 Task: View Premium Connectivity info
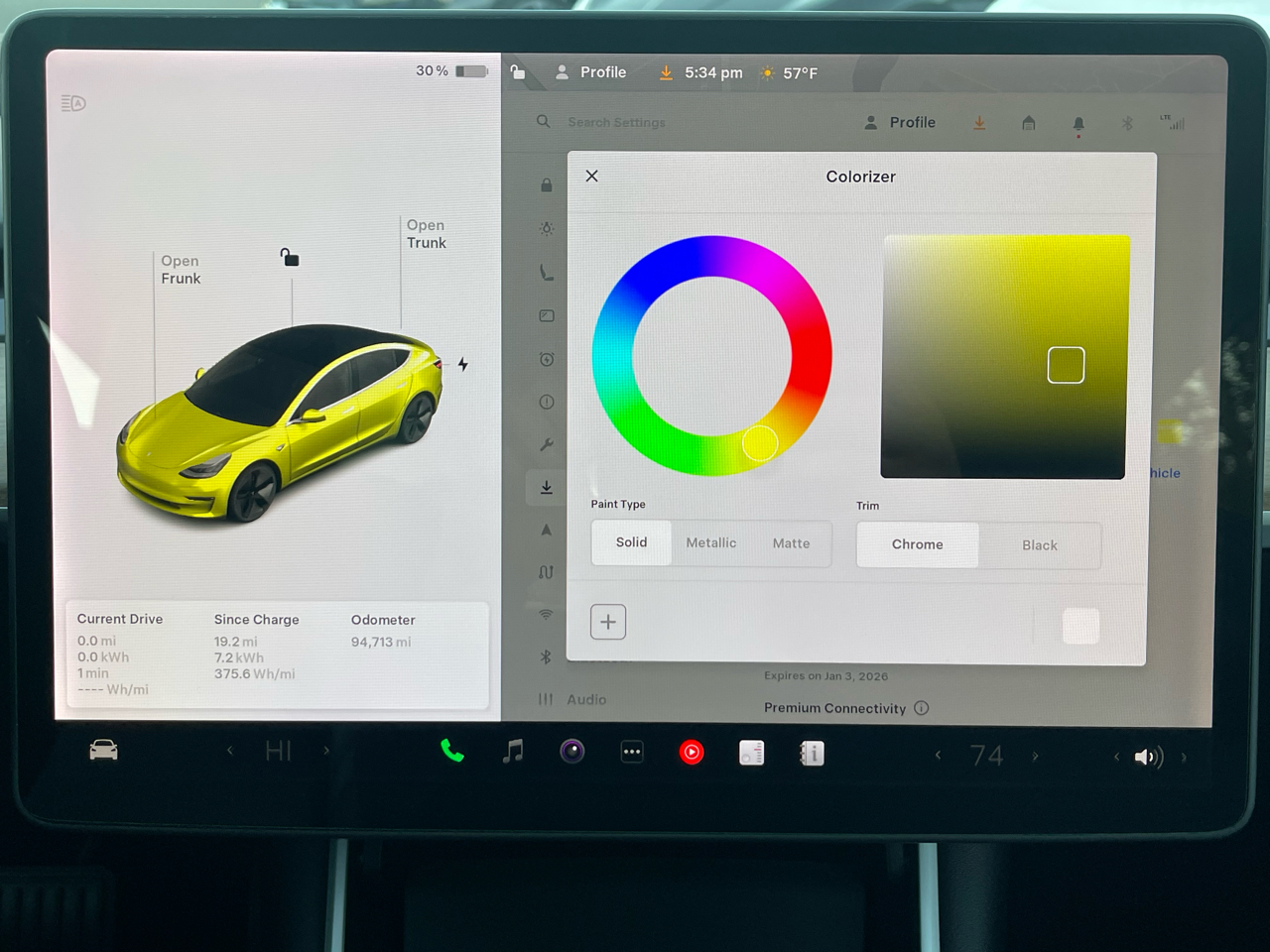pyautogui.click(x=921, y=708)
